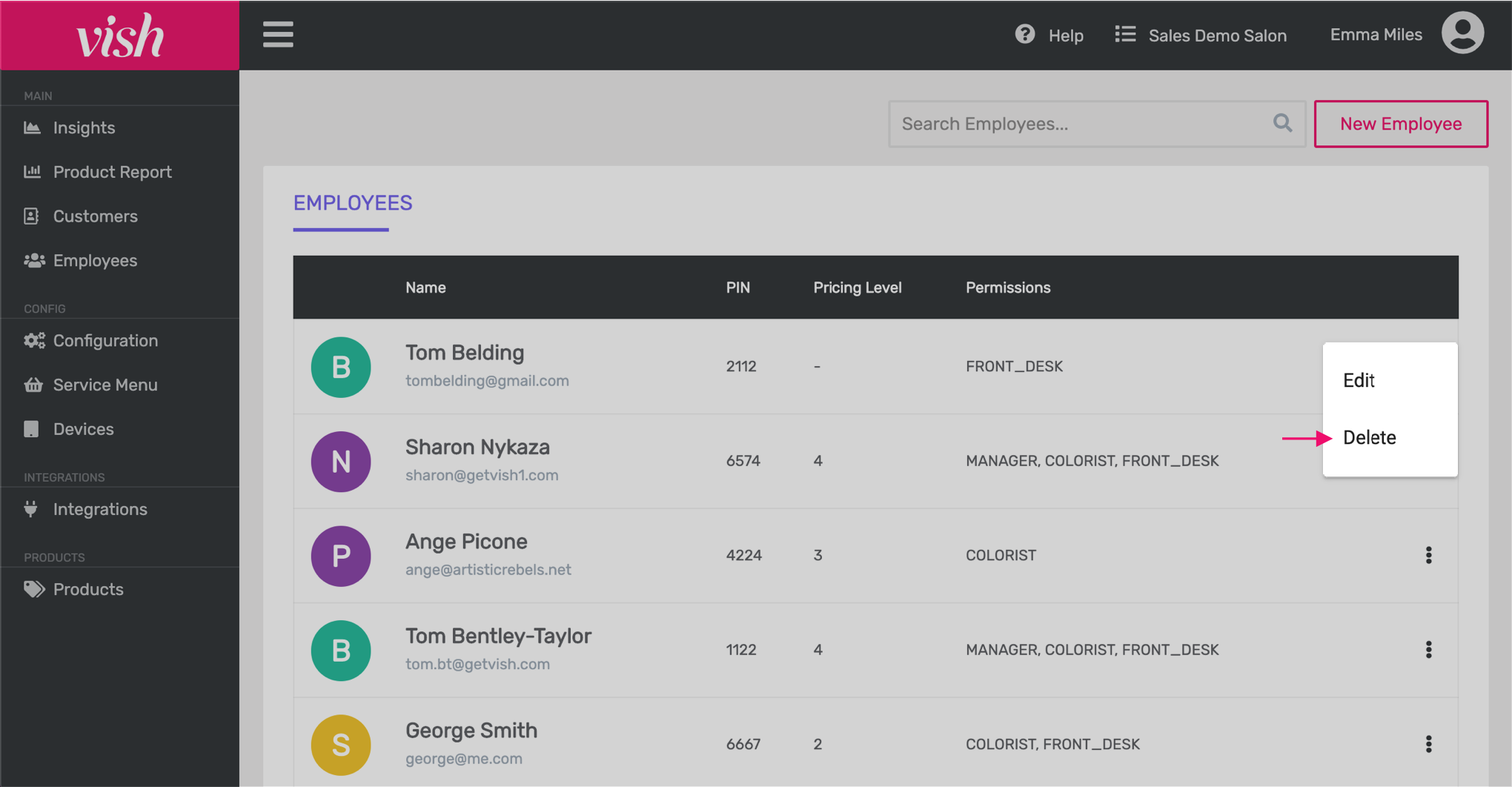This screenshot has height=787, width=1512.
Task: Select Edit from the context menu
Action: [1359, 380]
